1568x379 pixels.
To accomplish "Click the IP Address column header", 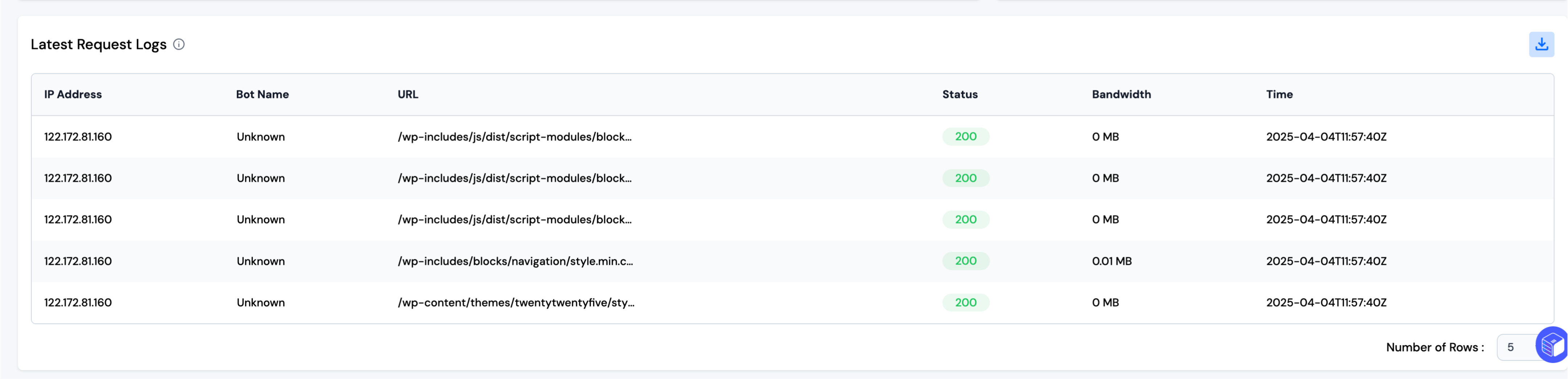I will coord(73,94).
